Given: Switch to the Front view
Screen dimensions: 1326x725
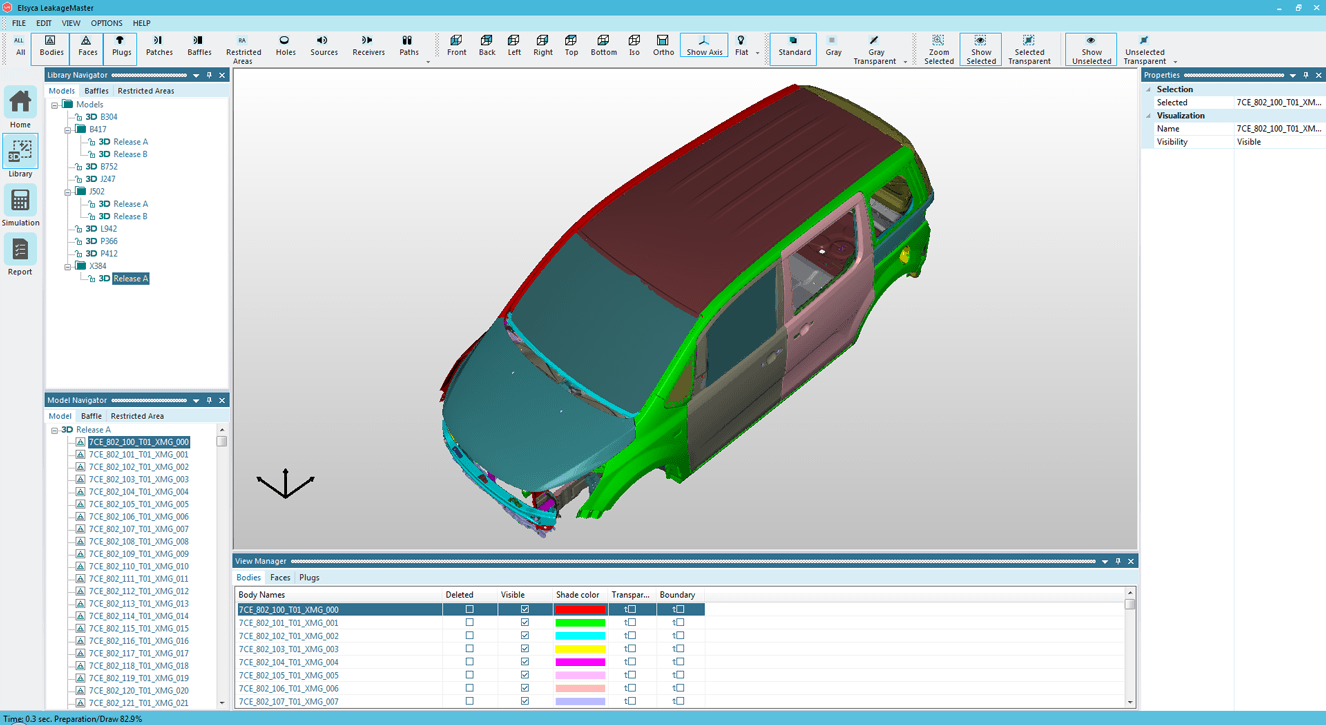Looking at the screenshot, I should coord(456,46).
